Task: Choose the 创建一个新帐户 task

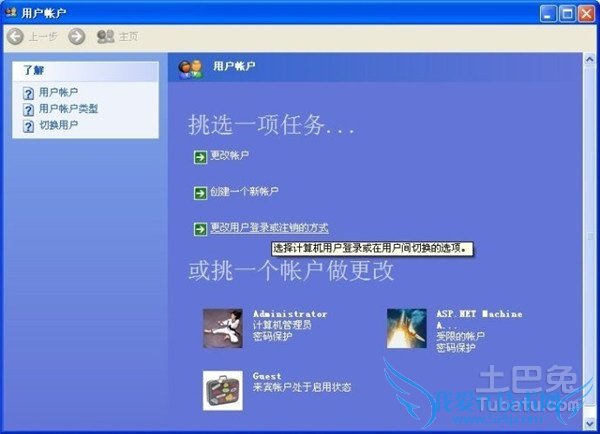Action: [x=244, y=191]
